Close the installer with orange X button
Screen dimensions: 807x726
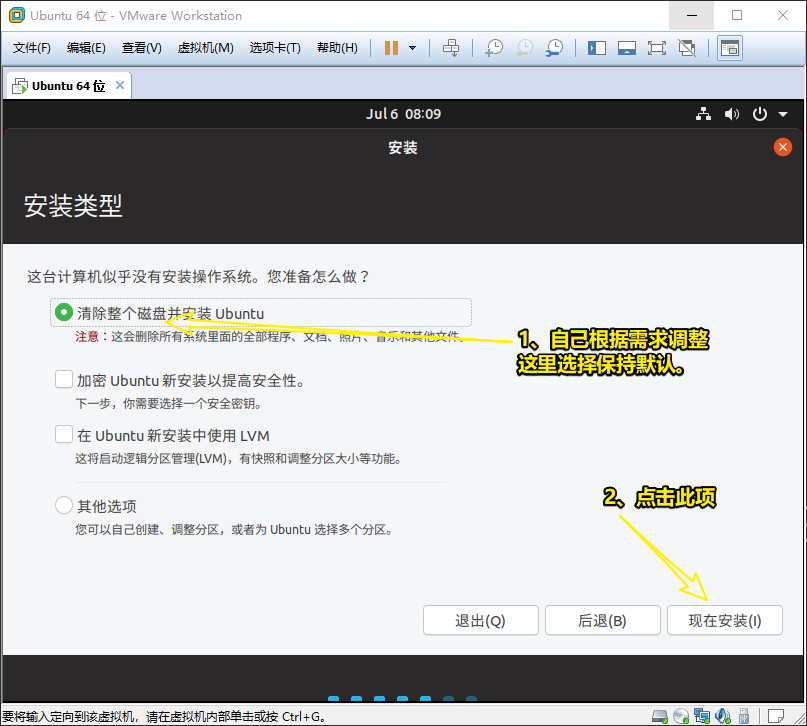(783, 147)
